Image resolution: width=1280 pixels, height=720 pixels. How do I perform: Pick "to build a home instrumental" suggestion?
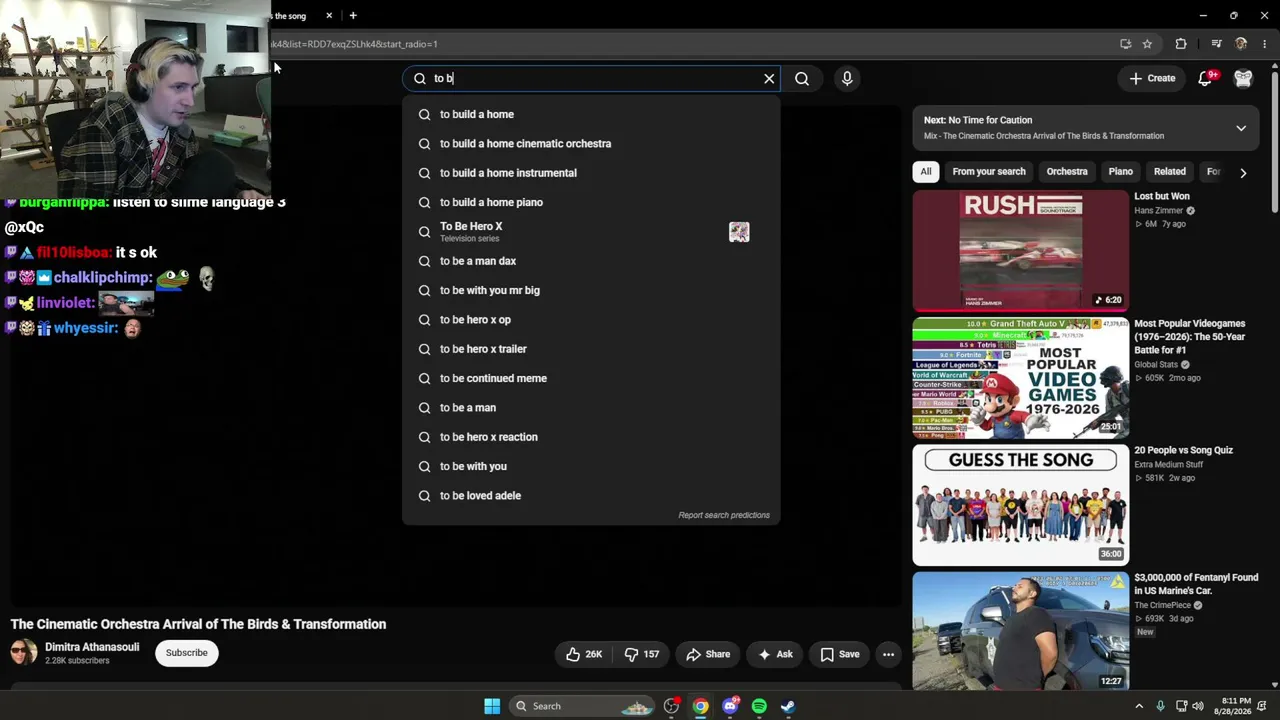pos(591,173)
